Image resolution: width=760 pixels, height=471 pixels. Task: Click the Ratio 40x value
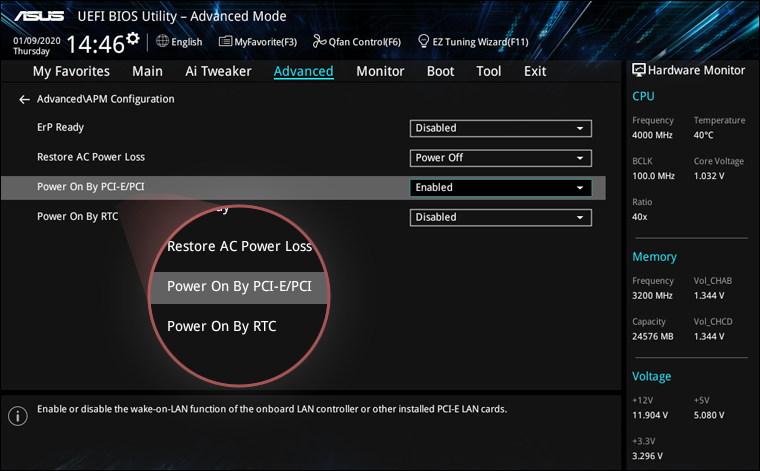[x=639, y=217]
